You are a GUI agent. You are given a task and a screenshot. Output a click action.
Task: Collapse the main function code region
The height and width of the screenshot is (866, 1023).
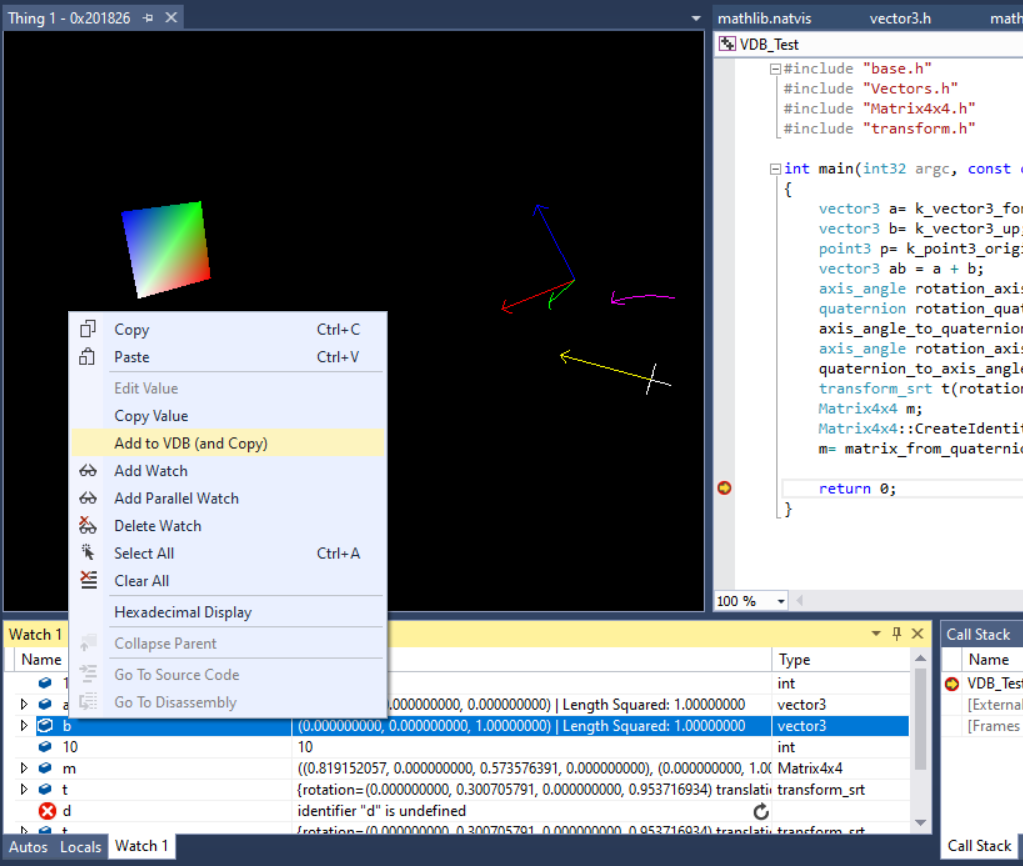tap(775, 168)
